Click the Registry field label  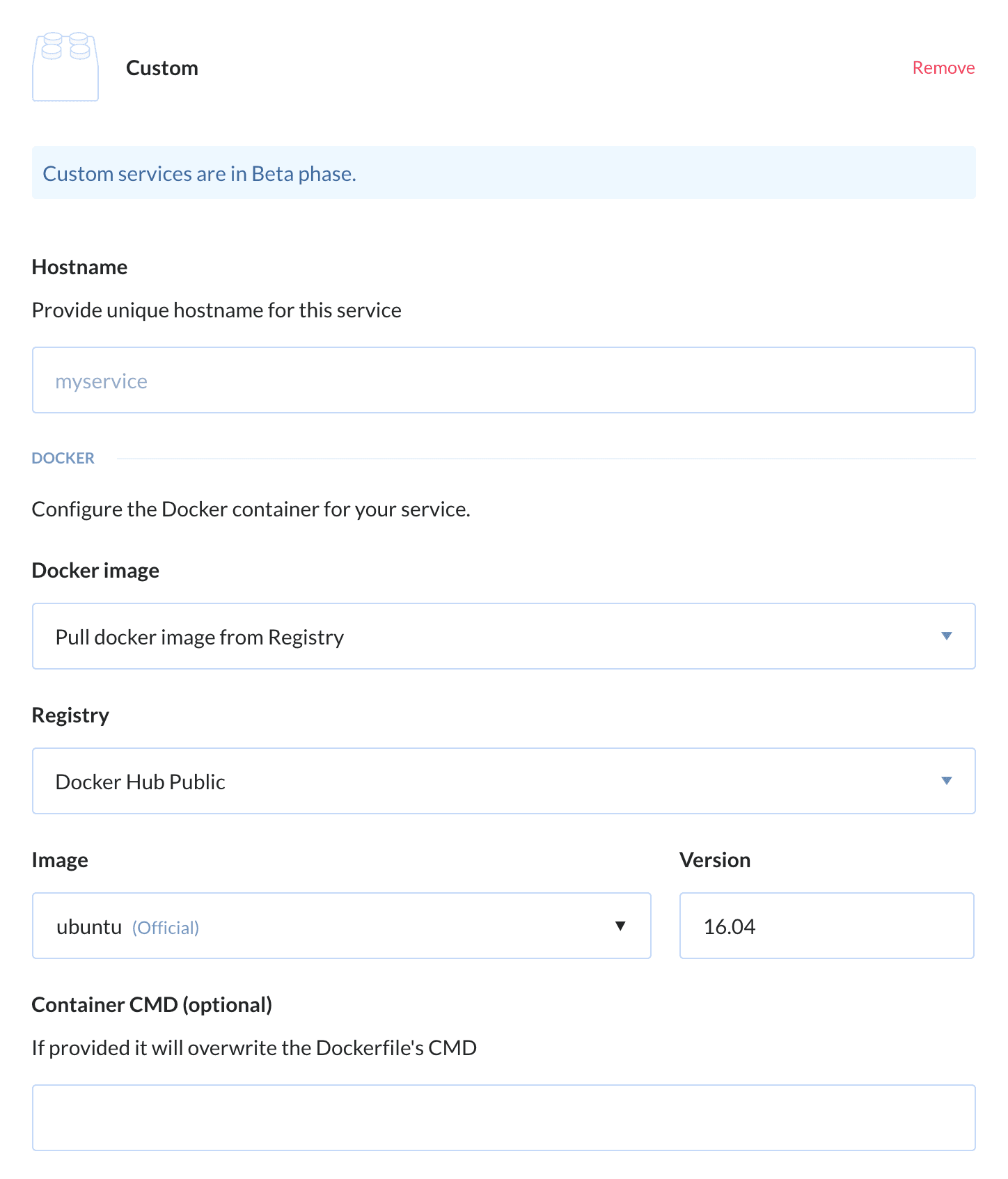click(70, 715)
